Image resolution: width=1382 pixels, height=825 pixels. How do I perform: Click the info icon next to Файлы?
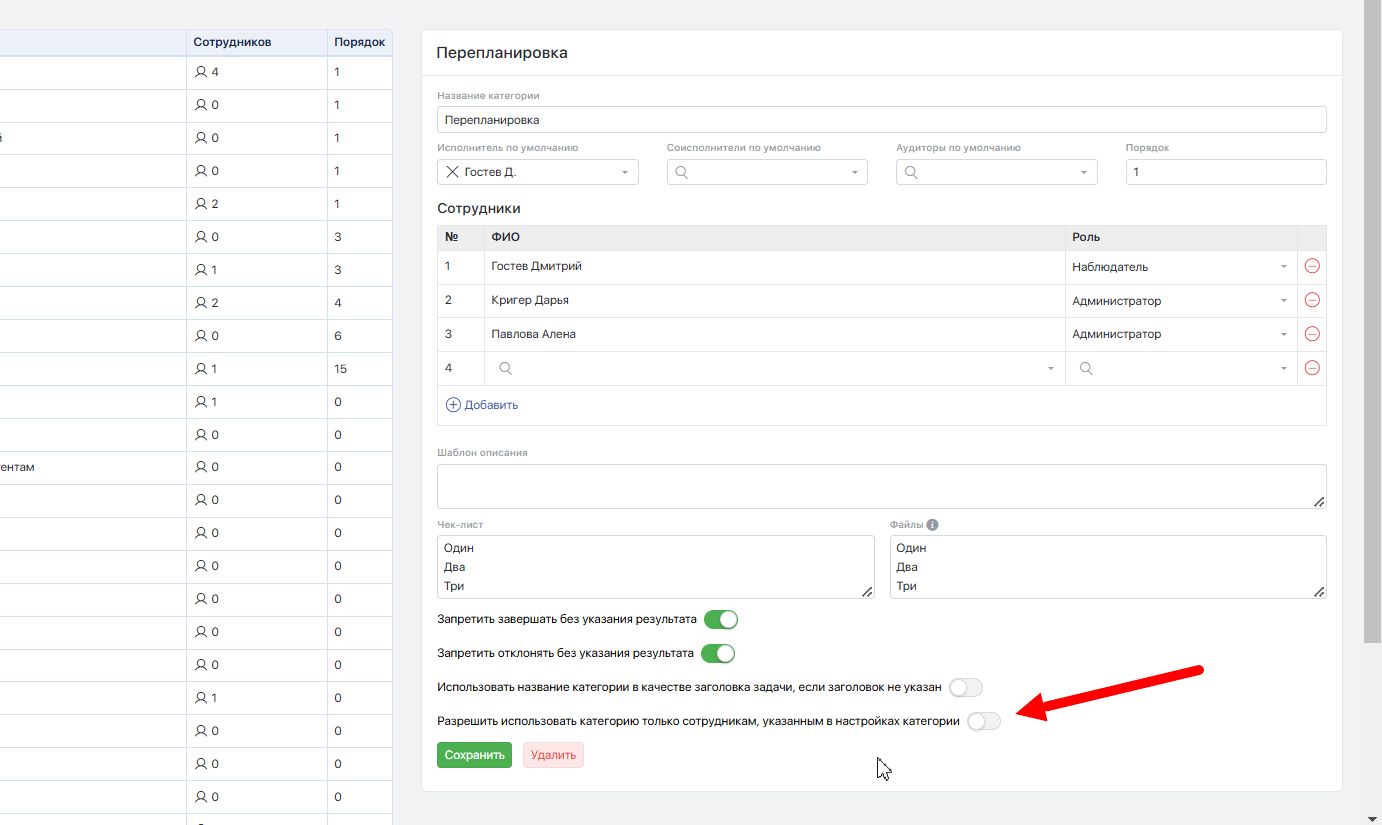click(932, 525)
